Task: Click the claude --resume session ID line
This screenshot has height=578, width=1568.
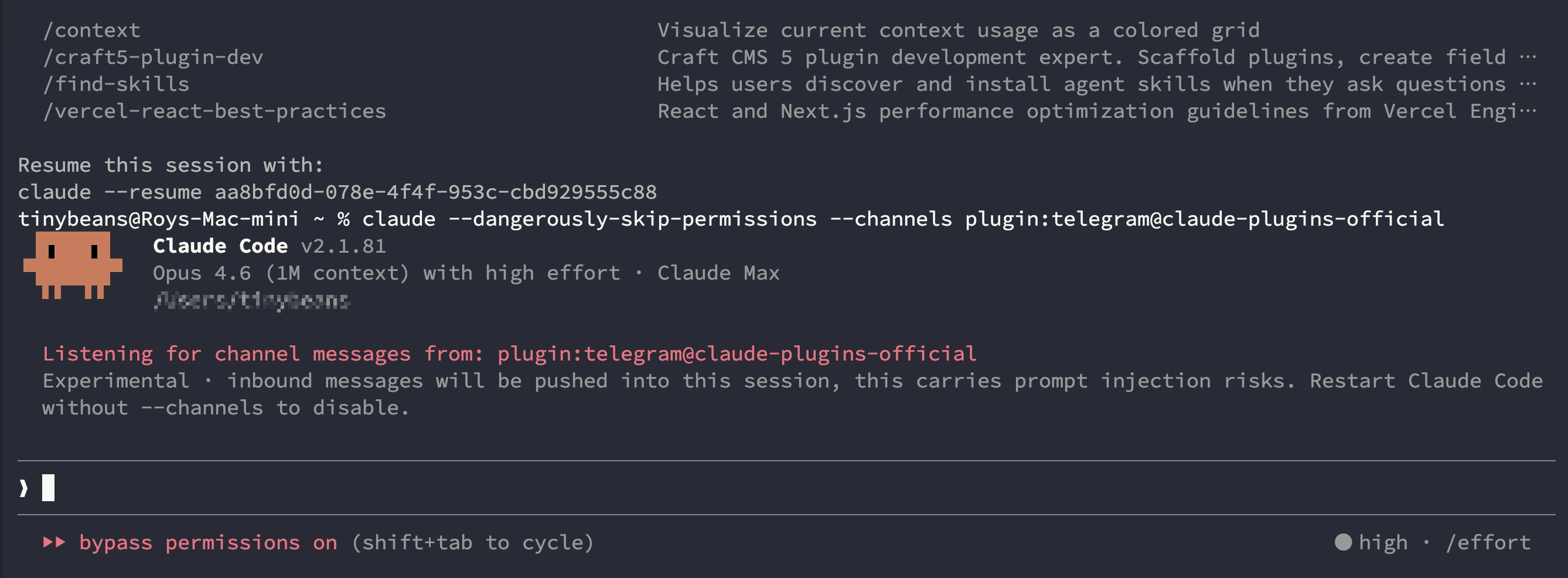Action: tap(338, 192)
